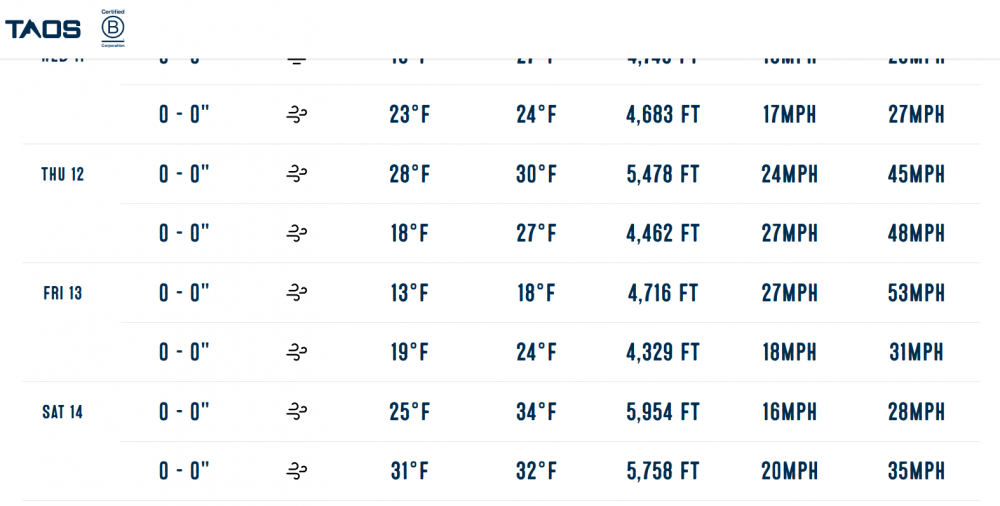Click the wind icon in the 23°F row
Image resolution: width=1000 pixels, height=506 pixels.
click(x=296, y=115)
